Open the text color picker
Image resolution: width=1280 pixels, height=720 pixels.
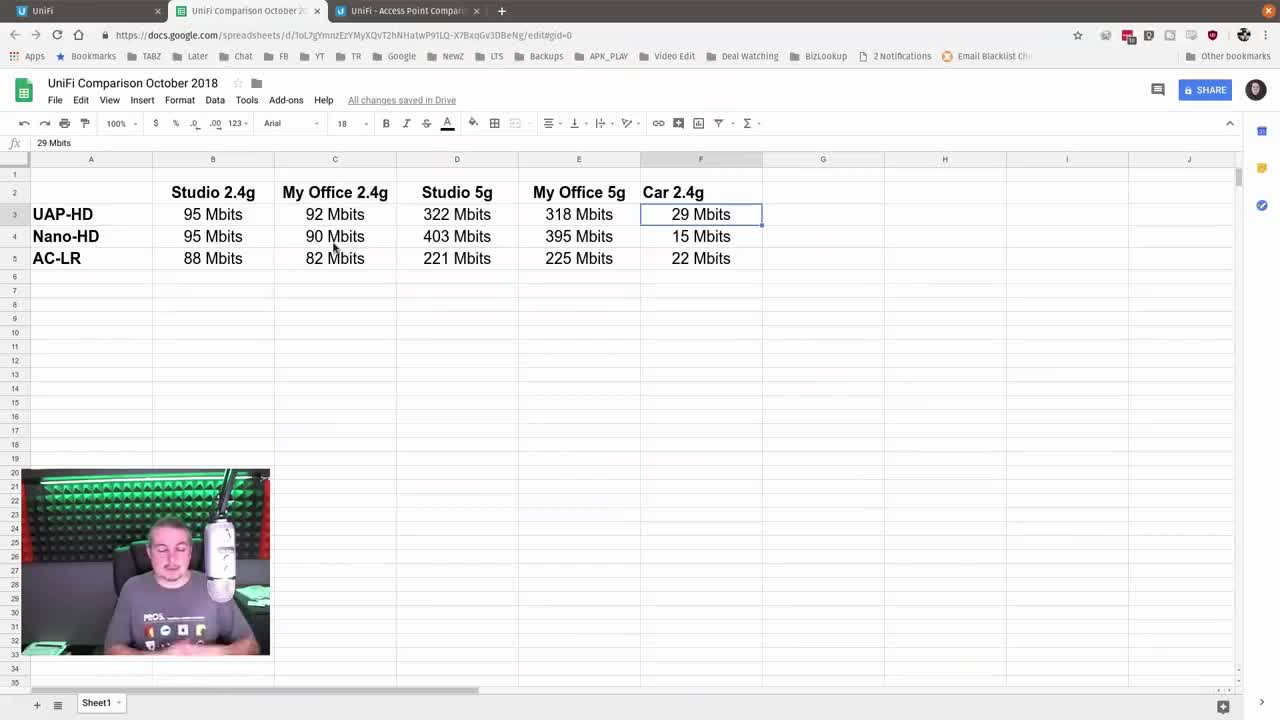(x=447, y=123)
